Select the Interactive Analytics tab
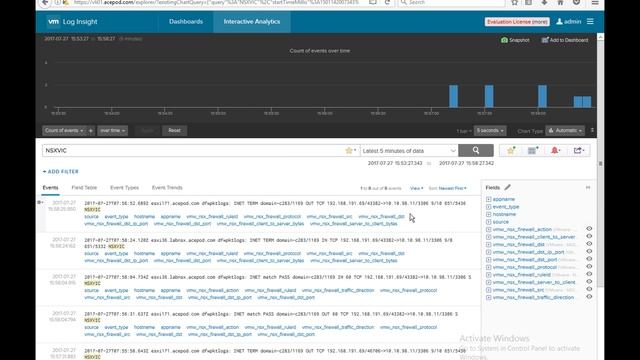This screenshot has width=640, height=360. (252, 22)
